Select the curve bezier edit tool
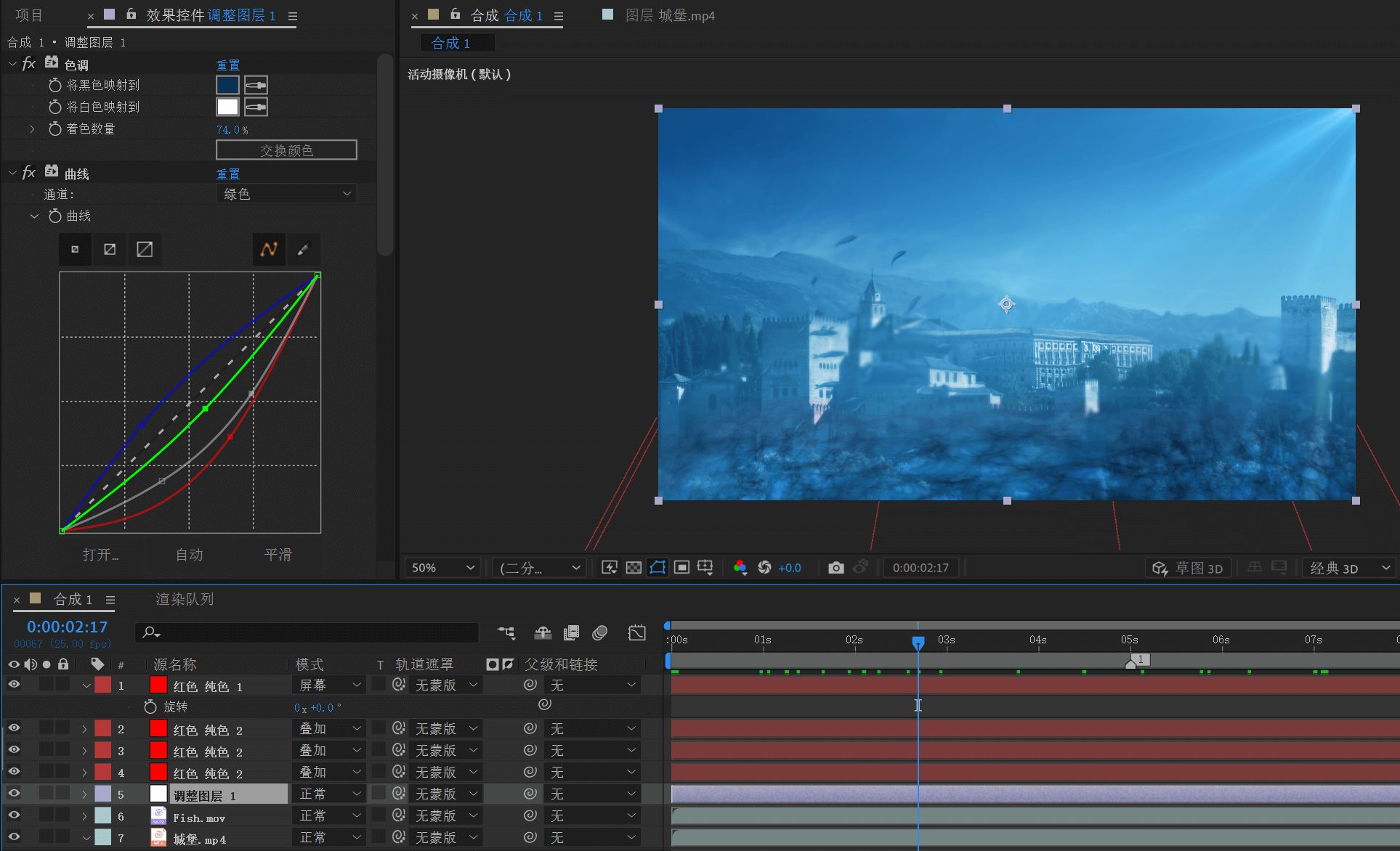Image resolution: width=1400 pixels, height=851 pixels. pos(269,249)
